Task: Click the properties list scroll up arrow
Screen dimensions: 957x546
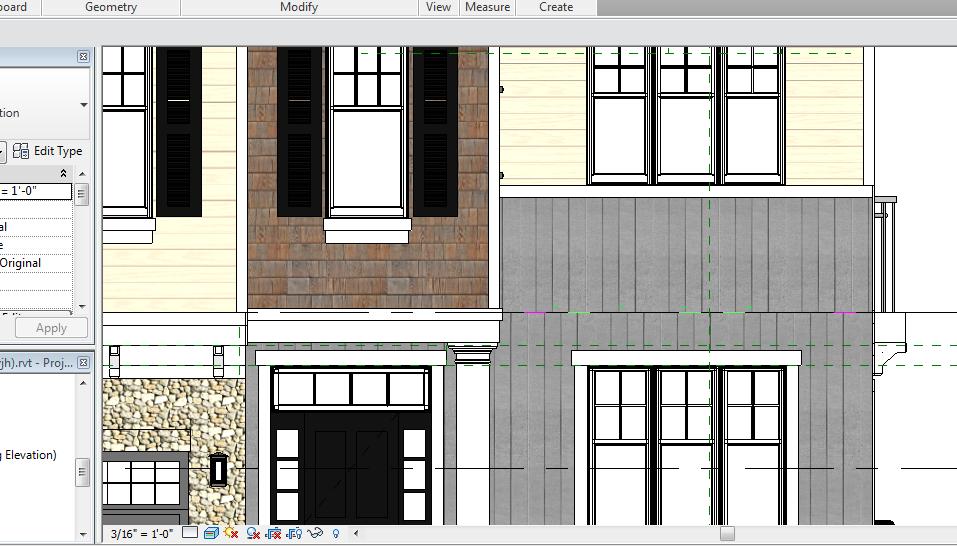Action: [x=82, y=174]
